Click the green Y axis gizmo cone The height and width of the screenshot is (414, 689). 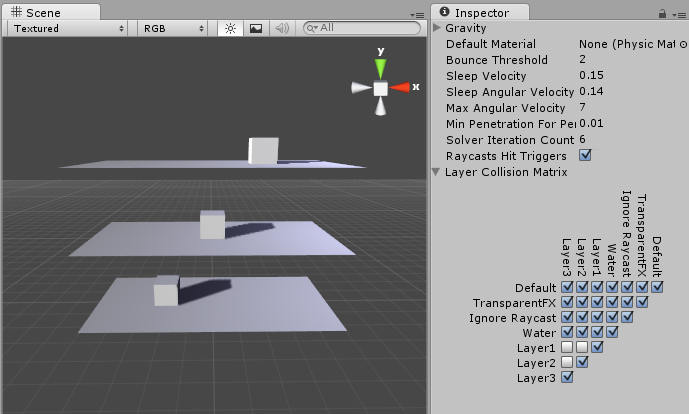tap(380, 68)
